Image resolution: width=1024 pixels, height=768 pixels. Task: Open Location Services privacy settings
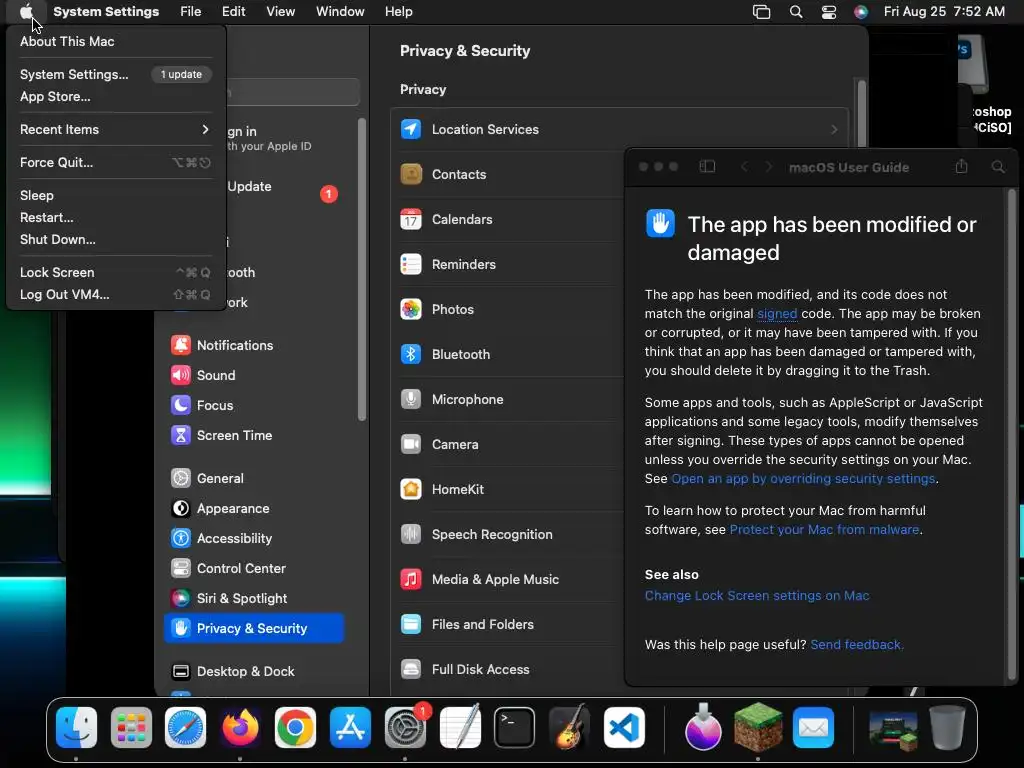pos(619,129)
